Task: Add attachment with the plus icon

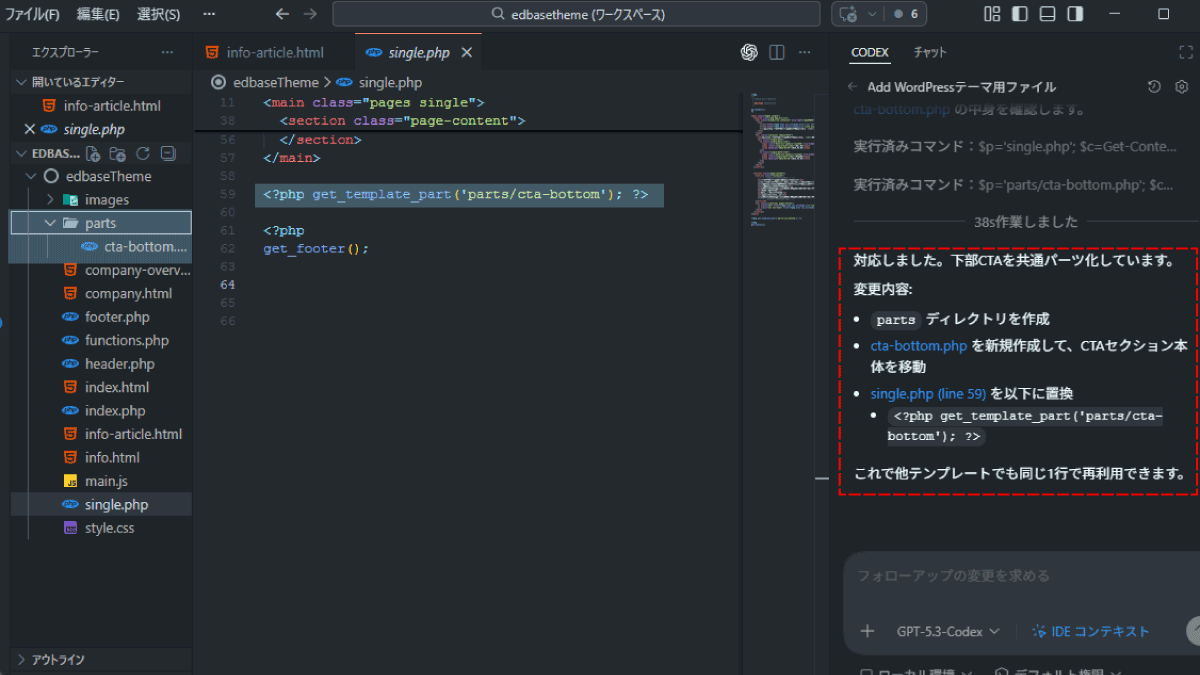Action: pyautogui.click(x=867, y=631)
